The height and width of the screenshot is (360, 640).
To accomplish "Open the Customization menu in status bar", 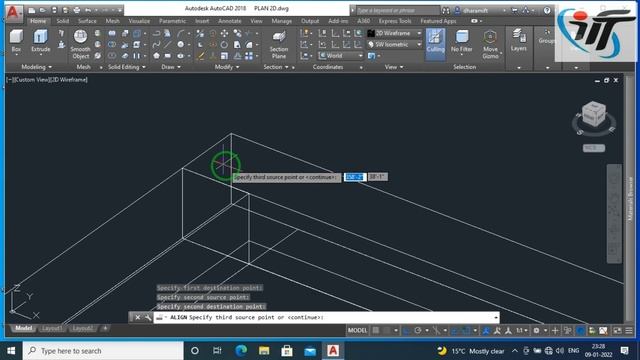I will click(x=629, y=331).
